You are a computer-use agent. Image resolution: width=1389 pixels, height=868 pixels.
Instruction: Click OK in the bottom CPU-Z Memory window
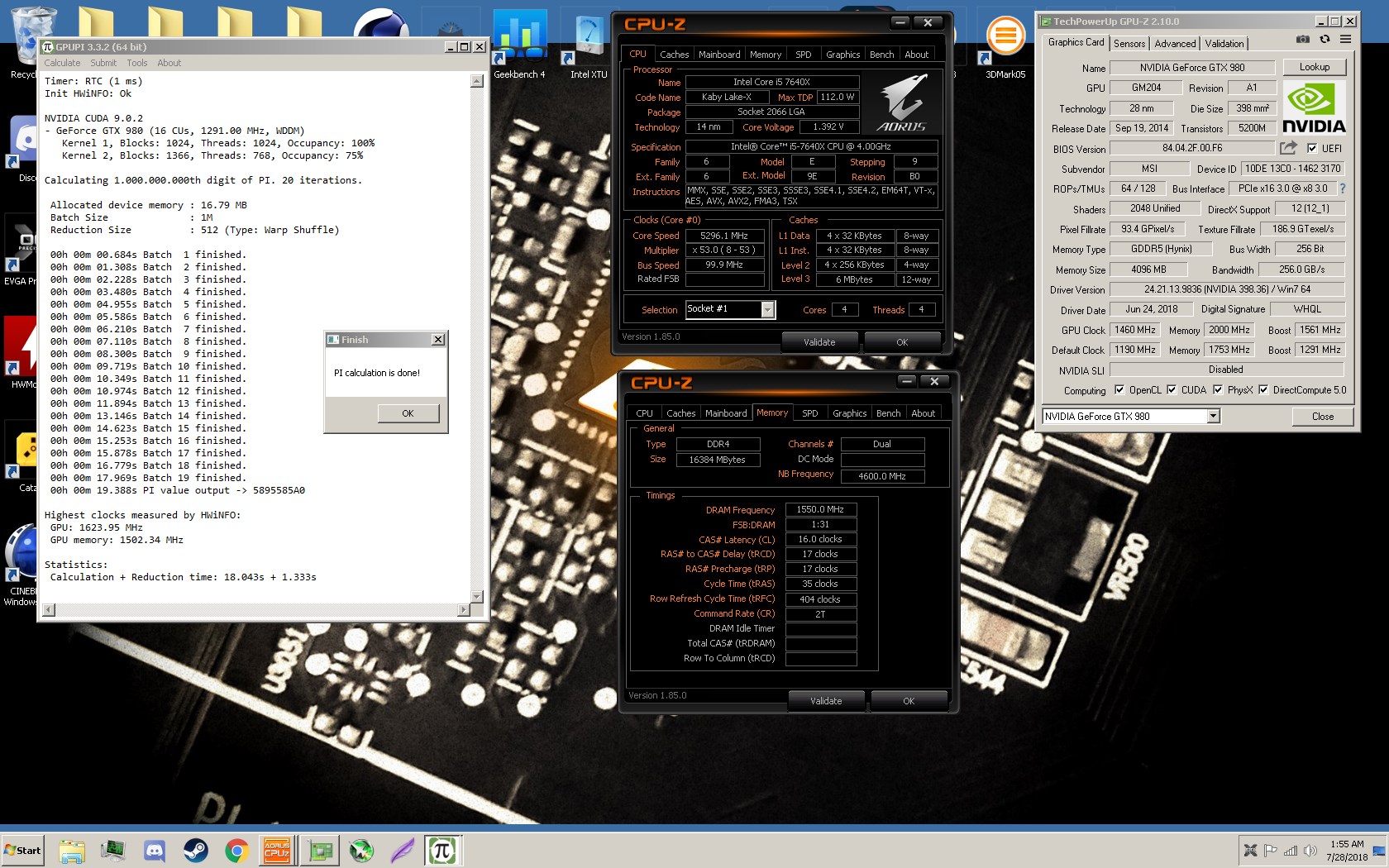[x=909, y=701]
